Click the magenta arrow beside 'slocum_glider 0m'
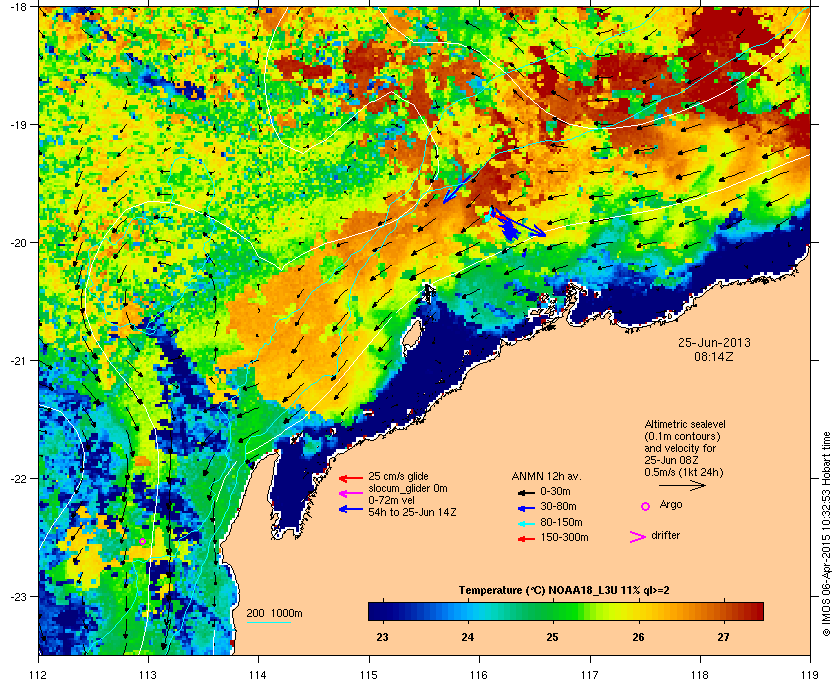Screen dimensions: 840x680 351,494
